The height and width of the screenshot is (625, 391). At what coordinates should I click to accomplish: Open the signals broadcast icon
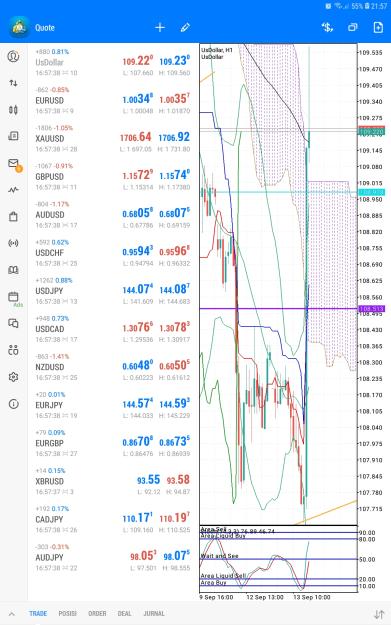tap(13, 243)
